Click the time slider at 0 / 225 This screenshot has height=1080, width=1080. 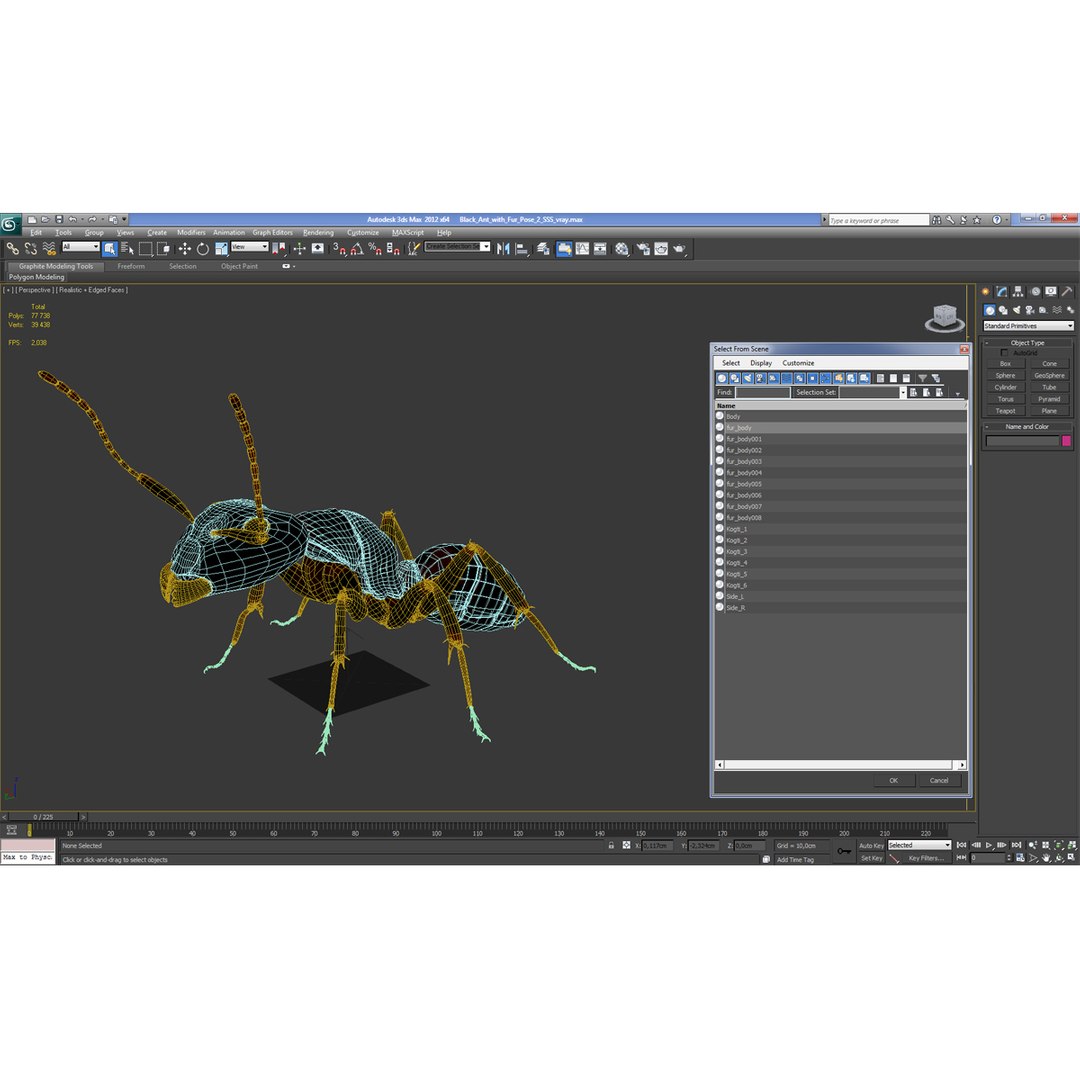point(43,817)
